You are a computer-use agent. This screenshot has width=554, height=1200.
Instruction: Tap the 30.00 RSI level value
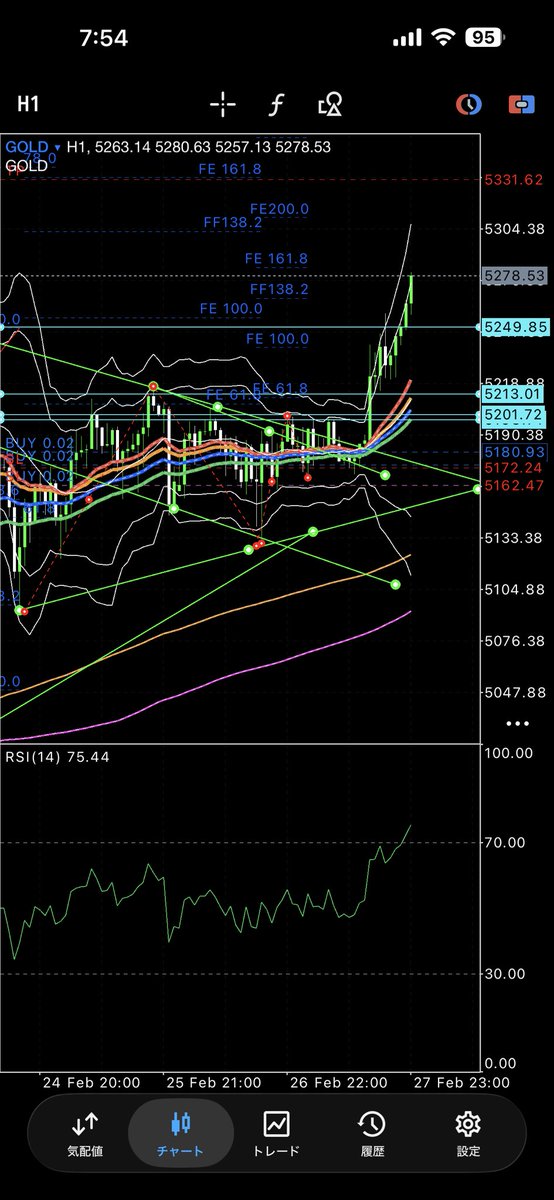pos(505,974)
